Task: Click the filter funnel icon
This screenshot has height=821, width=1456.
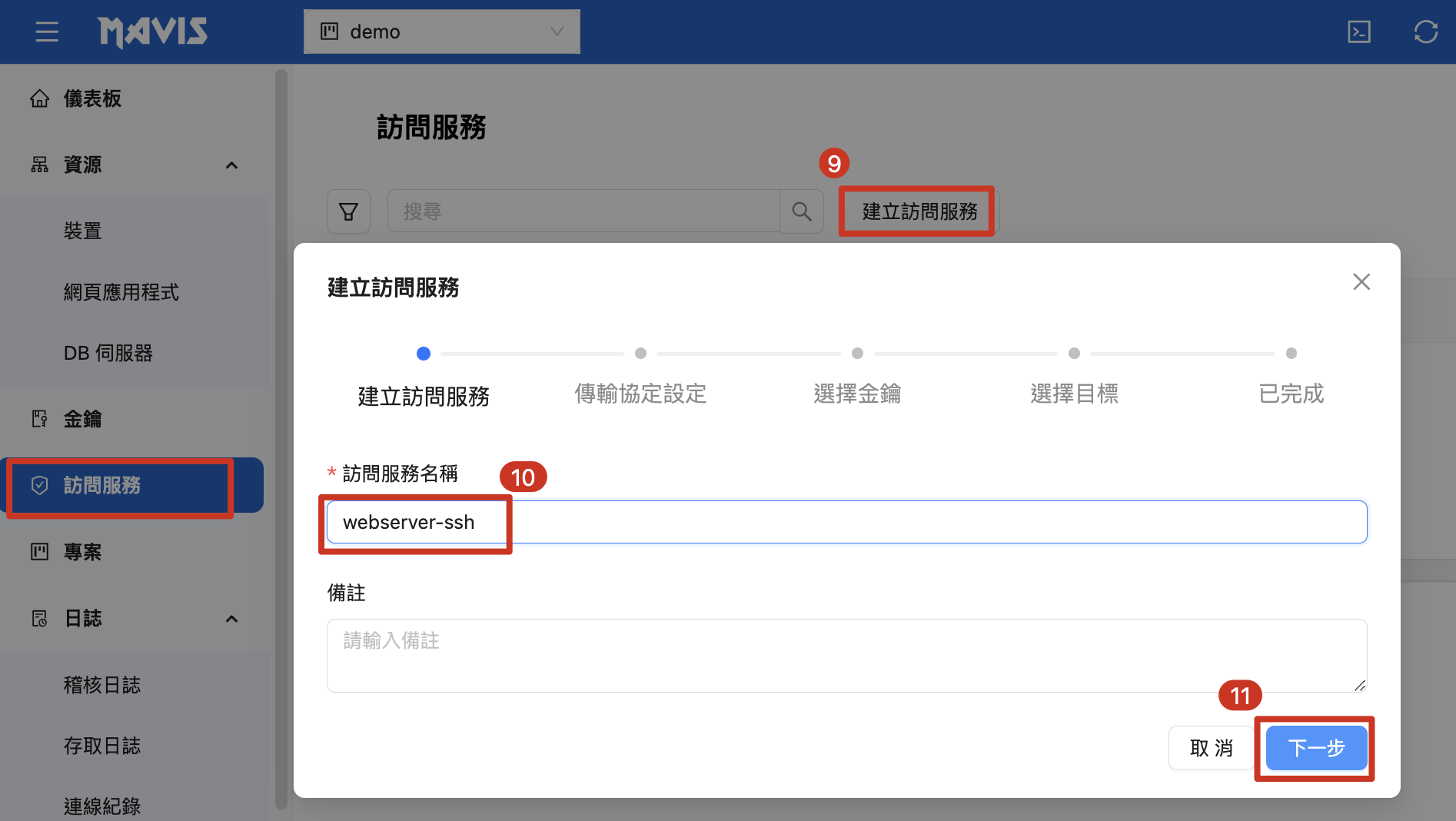Action: tap(348, 211)
